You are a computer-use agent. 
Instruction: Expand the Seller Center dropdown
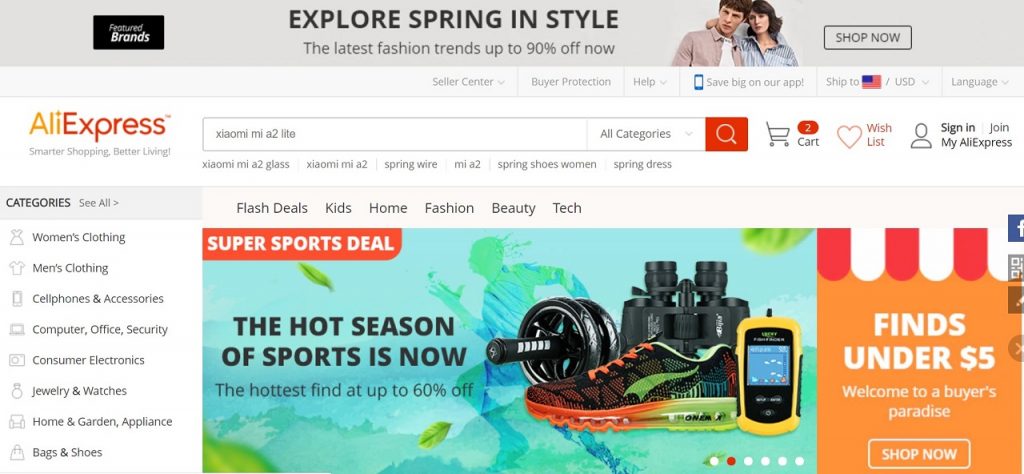pyautogui.click(x=468, y=82)
